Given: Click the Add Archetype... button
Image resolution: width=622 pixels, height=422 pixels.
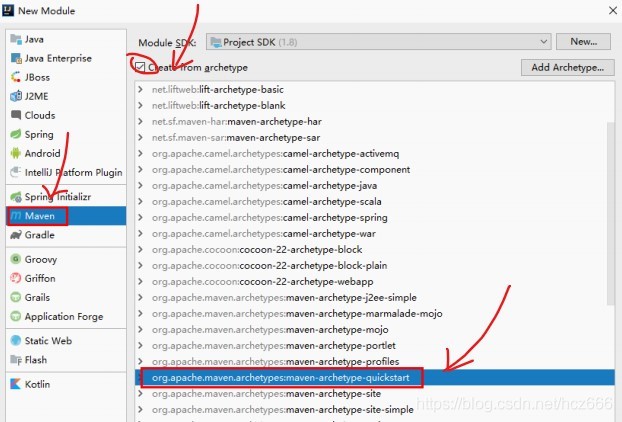Looking at the screenshot, I should 568,67.
